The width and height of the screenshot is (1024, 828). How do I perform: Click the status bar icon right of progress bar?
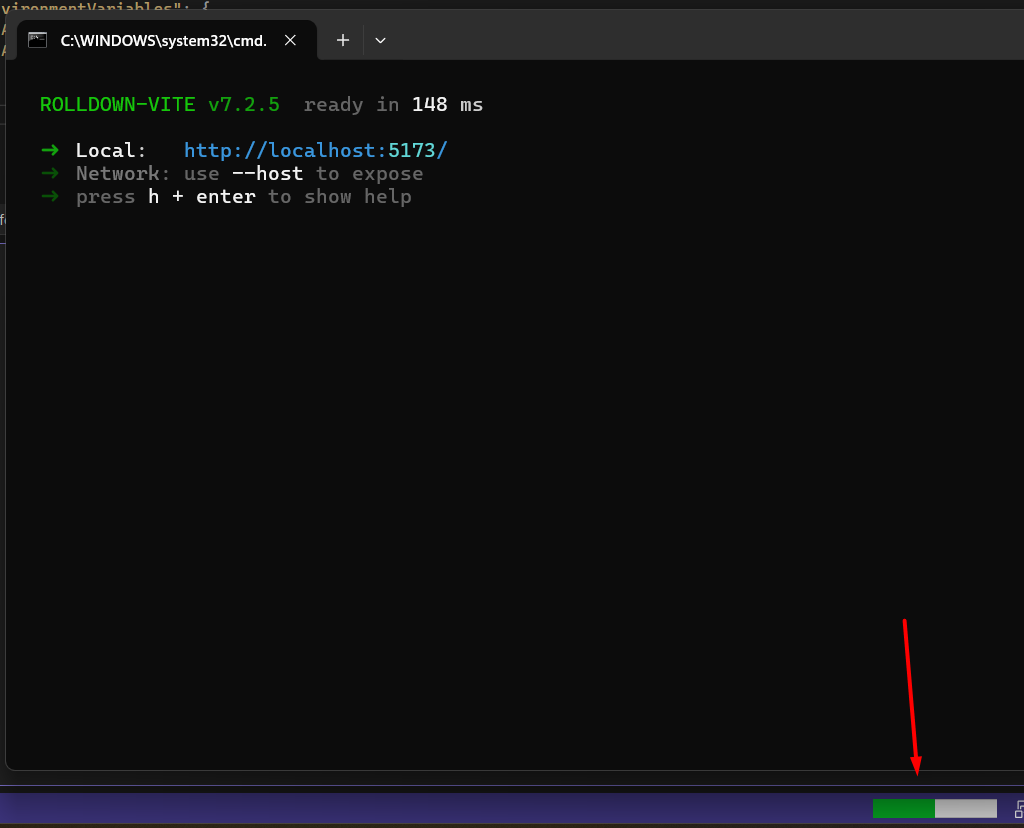pyautogui.click(x=1019, y=809)
